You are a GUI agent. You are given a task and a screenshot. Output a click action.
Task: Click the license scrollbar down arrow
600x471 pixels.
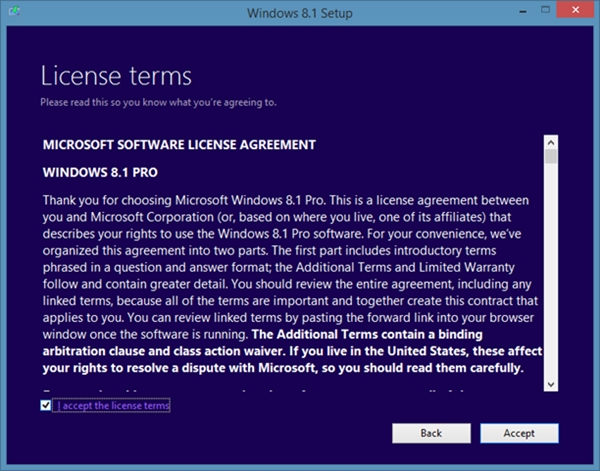click(x=550, y=382)
